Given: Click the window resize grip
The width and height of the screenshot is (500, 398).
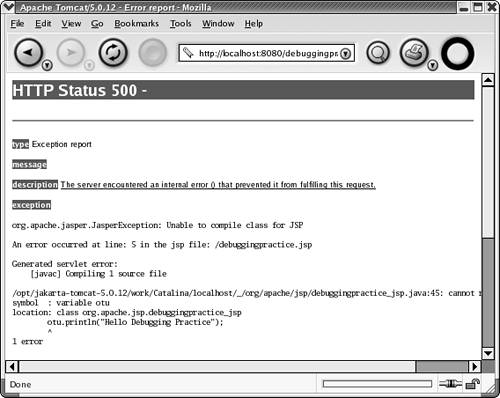Looking at the screenshot, I should [490, 388].
